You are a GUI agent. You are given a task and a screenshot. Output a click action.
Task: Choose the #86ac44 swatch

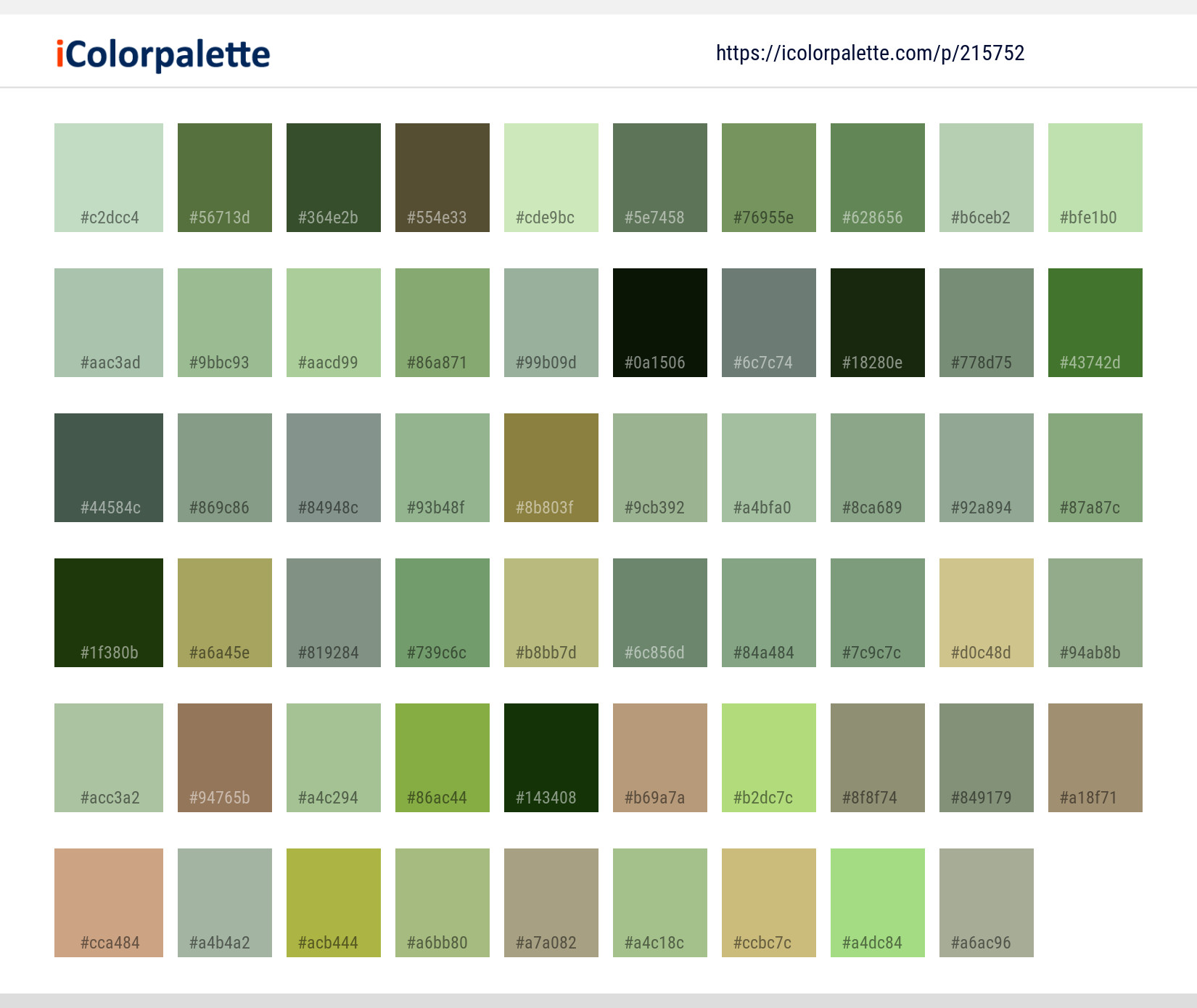[443, 758]
